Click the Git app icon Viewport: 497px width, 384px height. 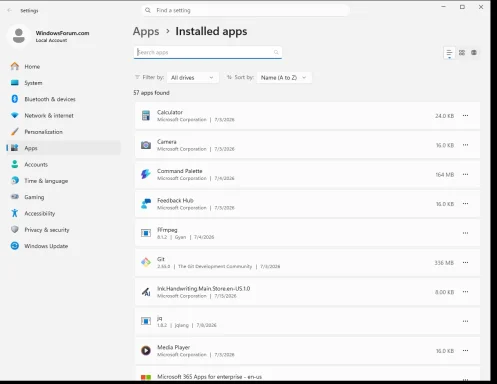click(146, 262)
